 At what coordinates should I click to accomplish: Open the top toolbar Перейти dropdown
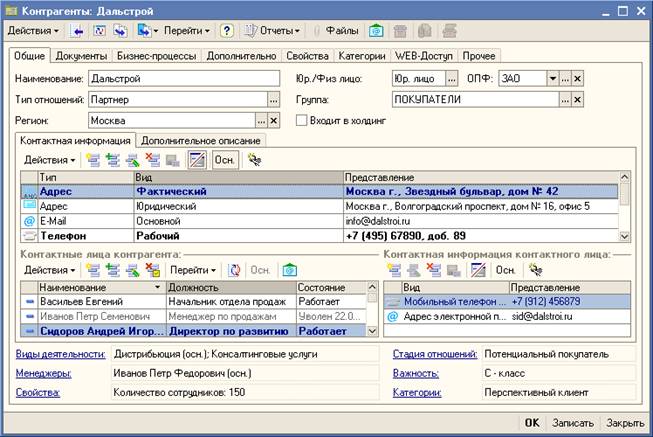pyautogui.click(x=187, y=31)
